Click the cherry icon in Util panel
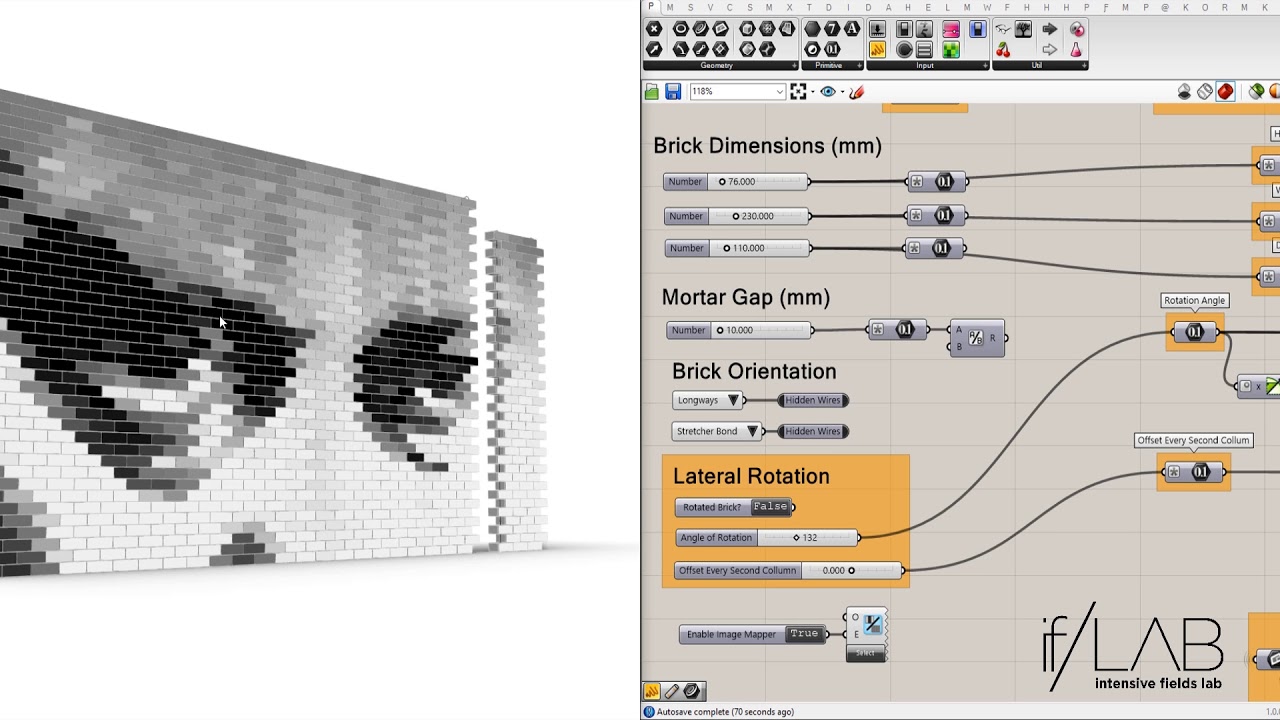The image size is (1280, 720). click(1003, 49)
